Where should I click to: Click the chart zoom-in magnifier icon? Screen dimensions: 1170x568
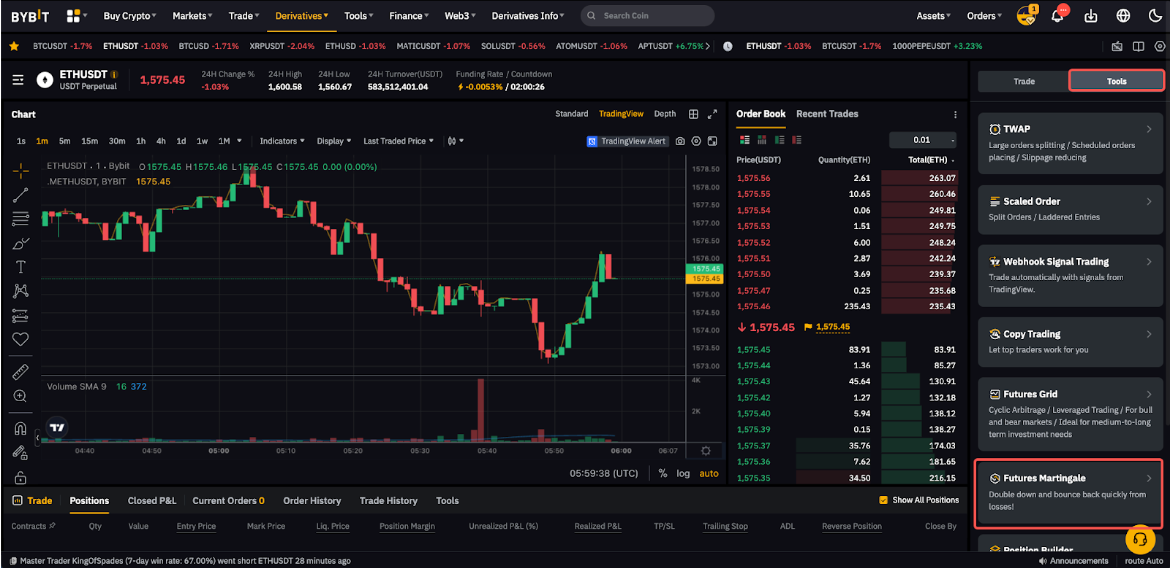pyautogui.click(x=20, y=396)
